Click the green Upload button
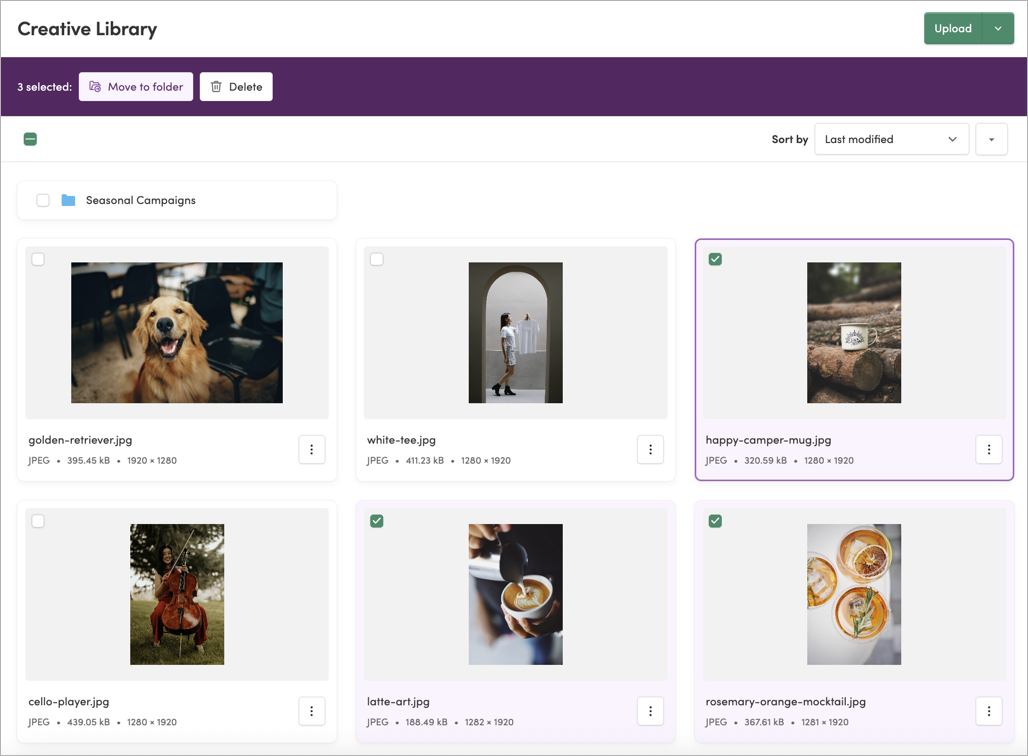The width and height of the screenshot is (1028, 756). click(953, 29)
